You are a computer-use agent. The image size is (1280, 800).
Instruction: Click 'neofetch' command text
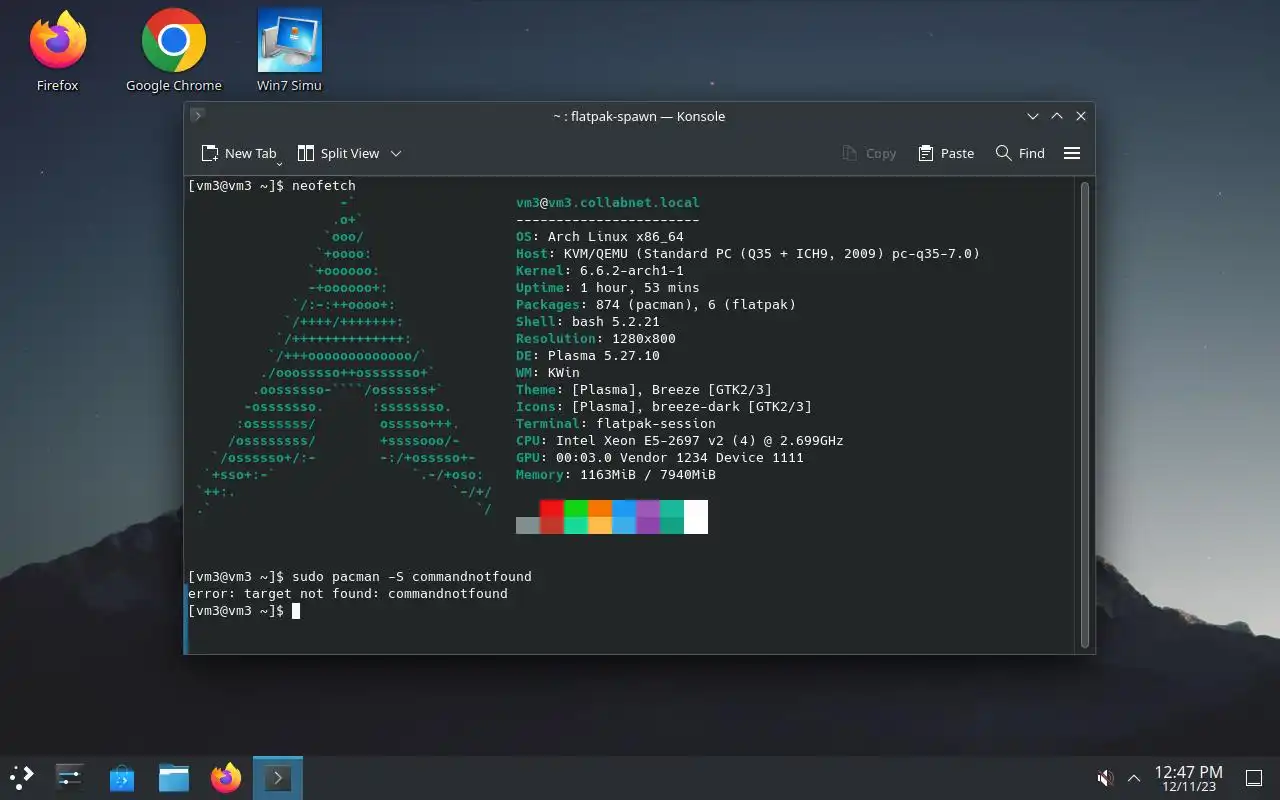click(324, 185)
